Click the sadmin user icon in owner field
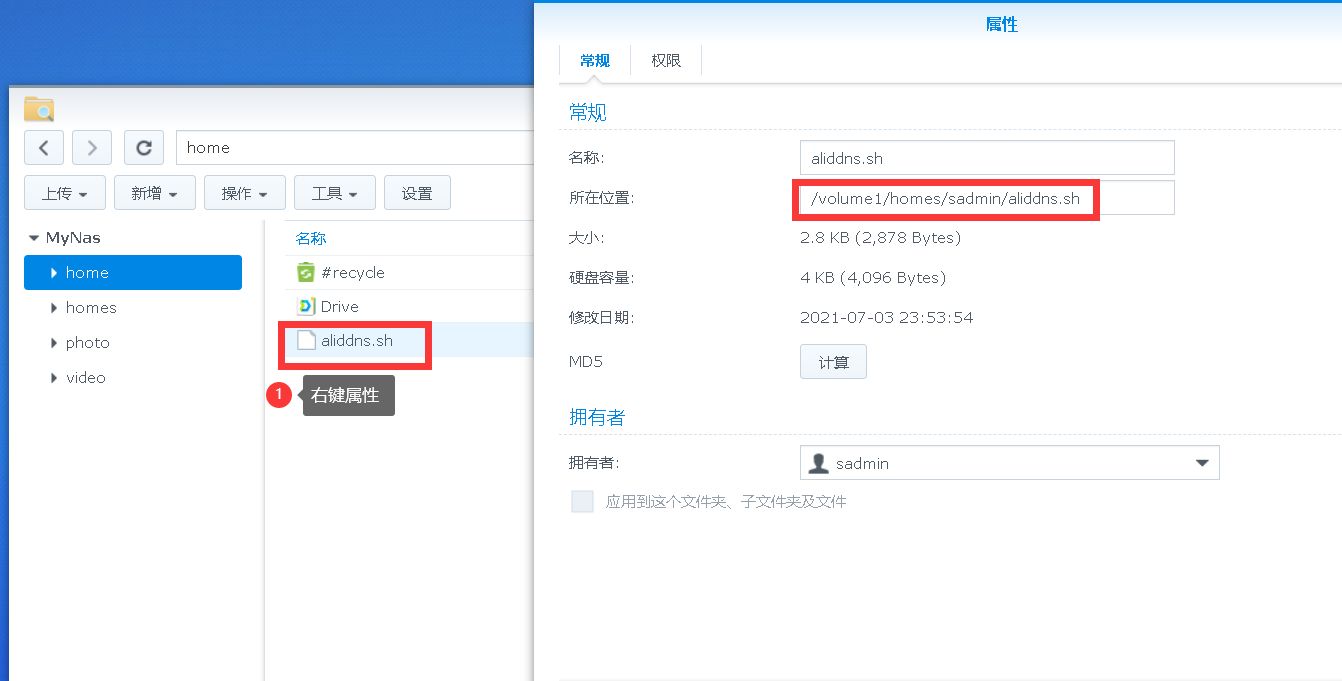 [x=818, y=464]
